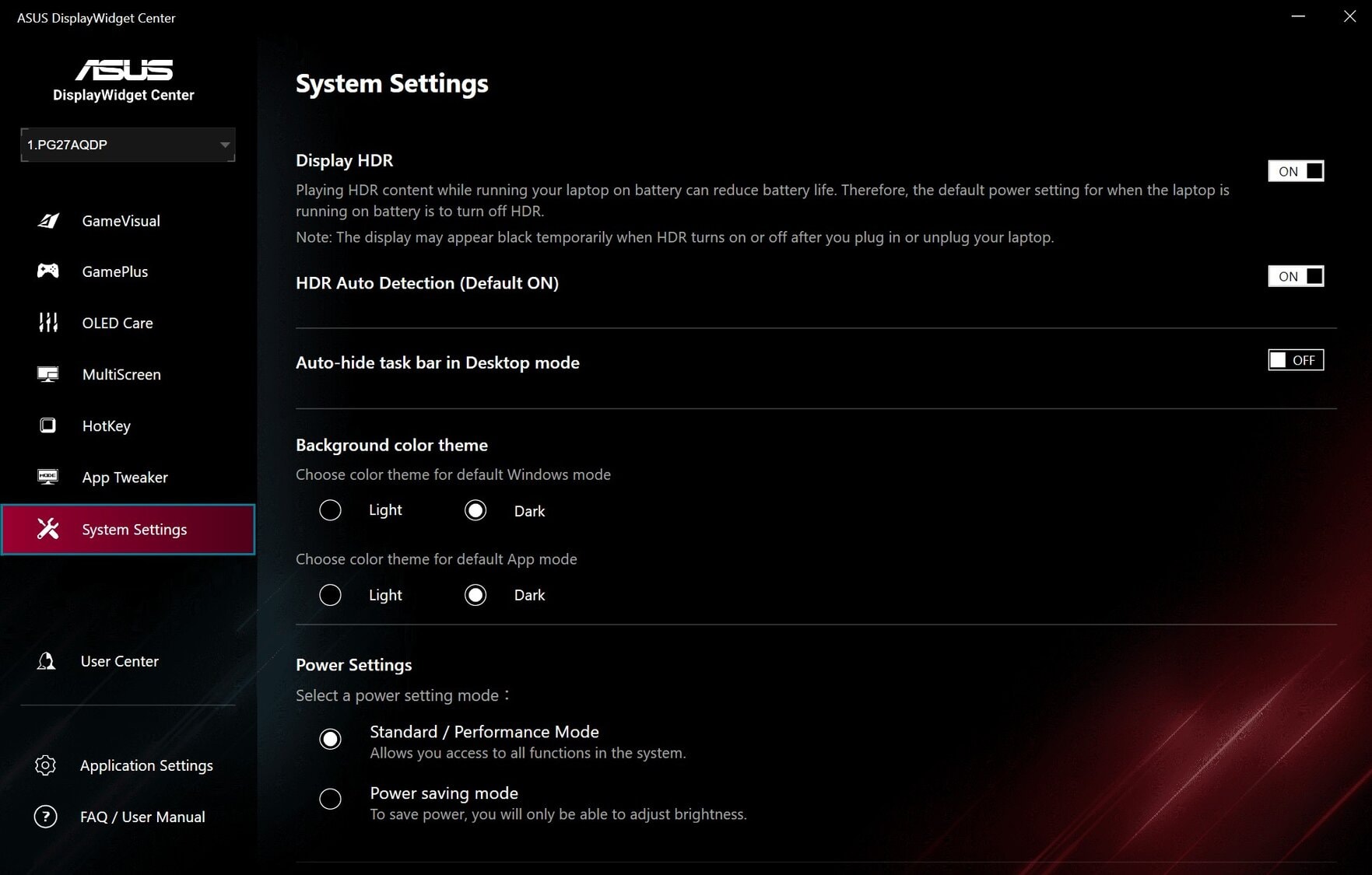
Task: Open GamePlus via the gamepad icon
Action: (48, 271)
